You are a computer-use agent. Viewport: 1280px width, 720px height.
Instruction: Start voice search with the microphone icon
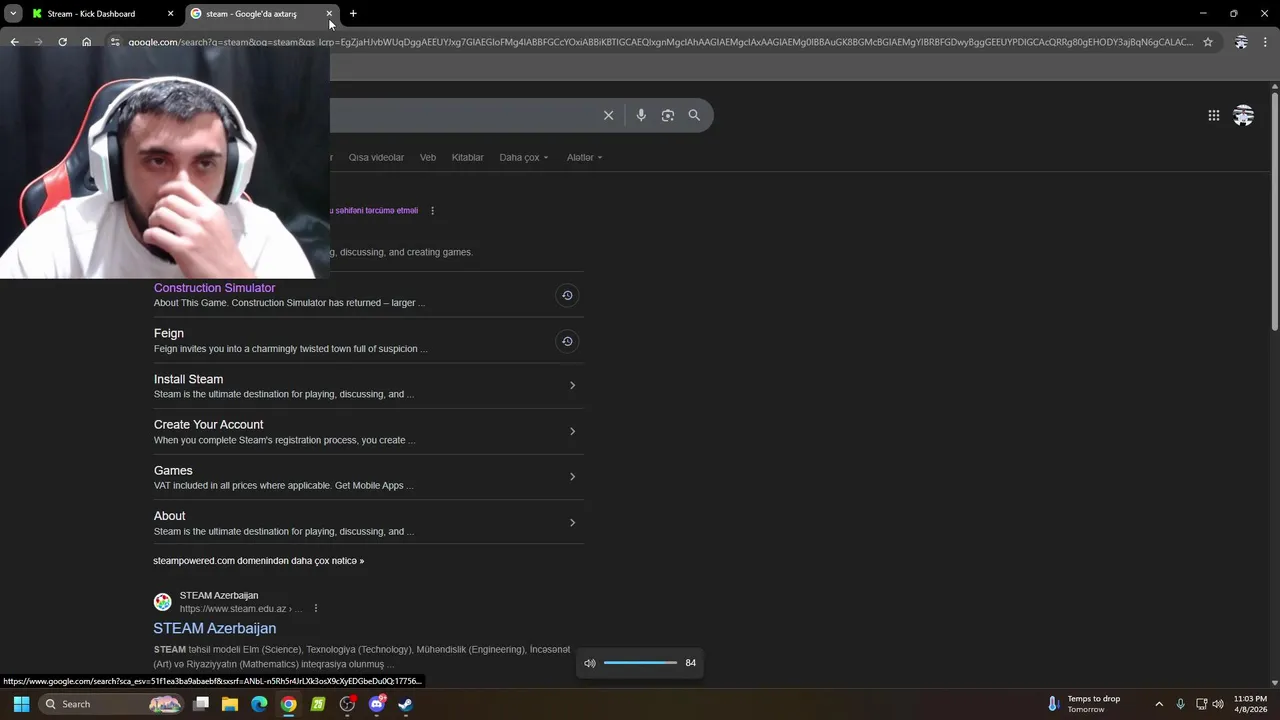pyautogui.click(x=641, y=115)
